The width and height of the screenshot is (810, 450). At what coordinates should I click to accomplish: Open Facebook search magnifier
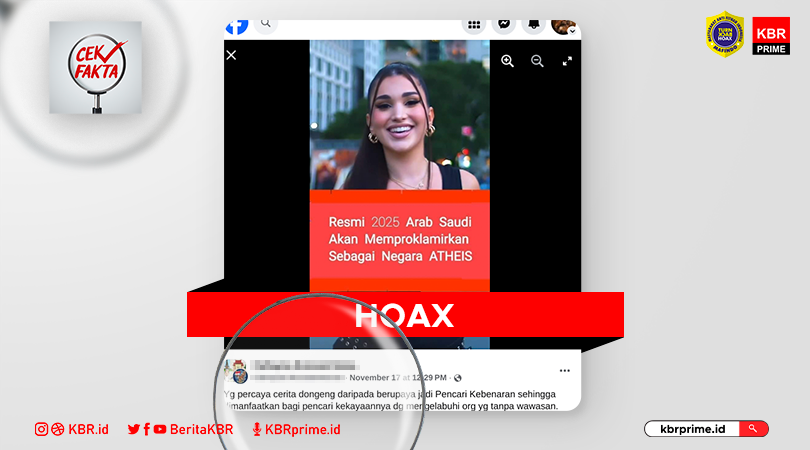pyautogui.click(x=266, y=24)
